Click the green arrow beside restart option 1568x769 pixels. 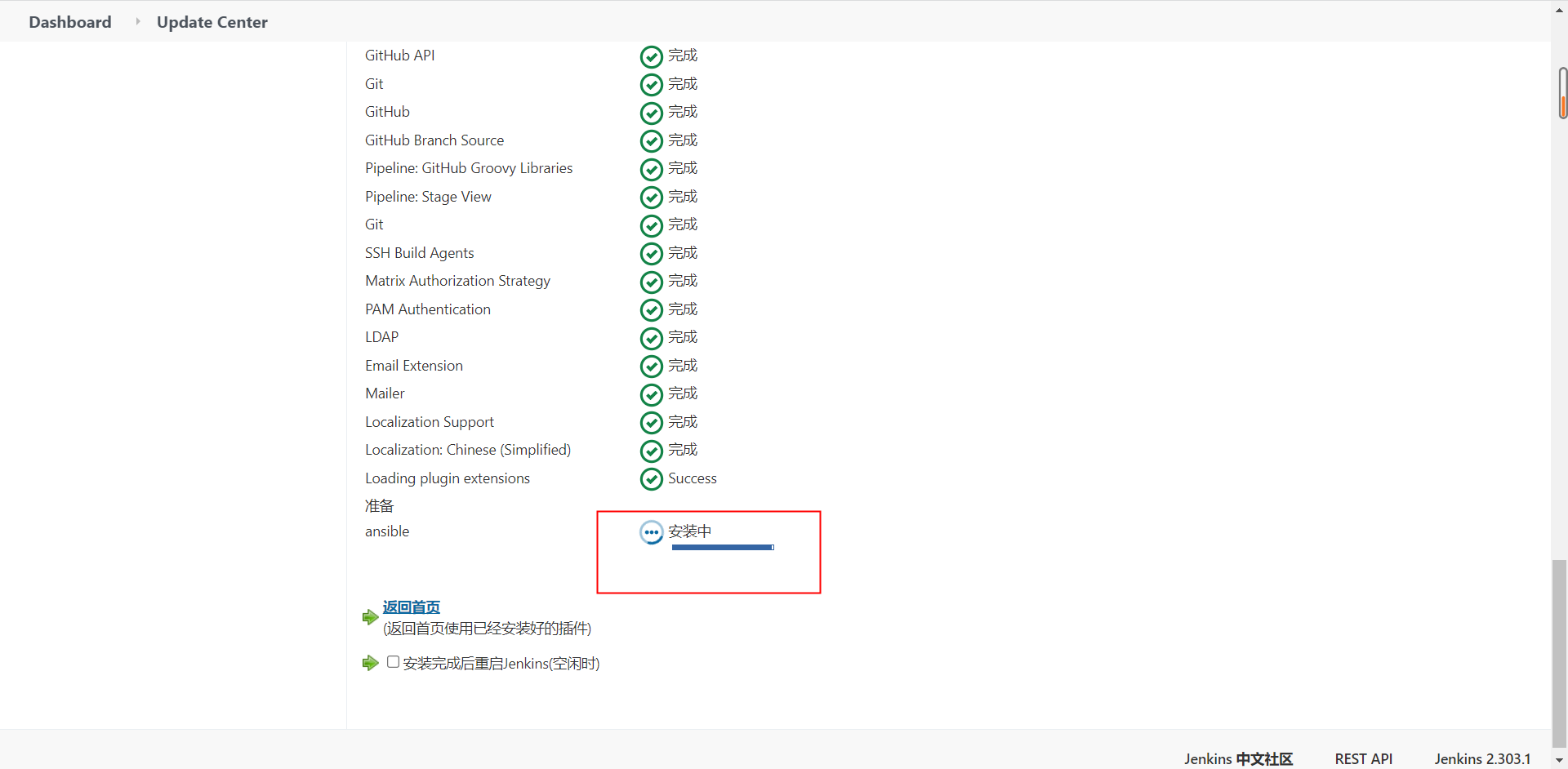370,663
